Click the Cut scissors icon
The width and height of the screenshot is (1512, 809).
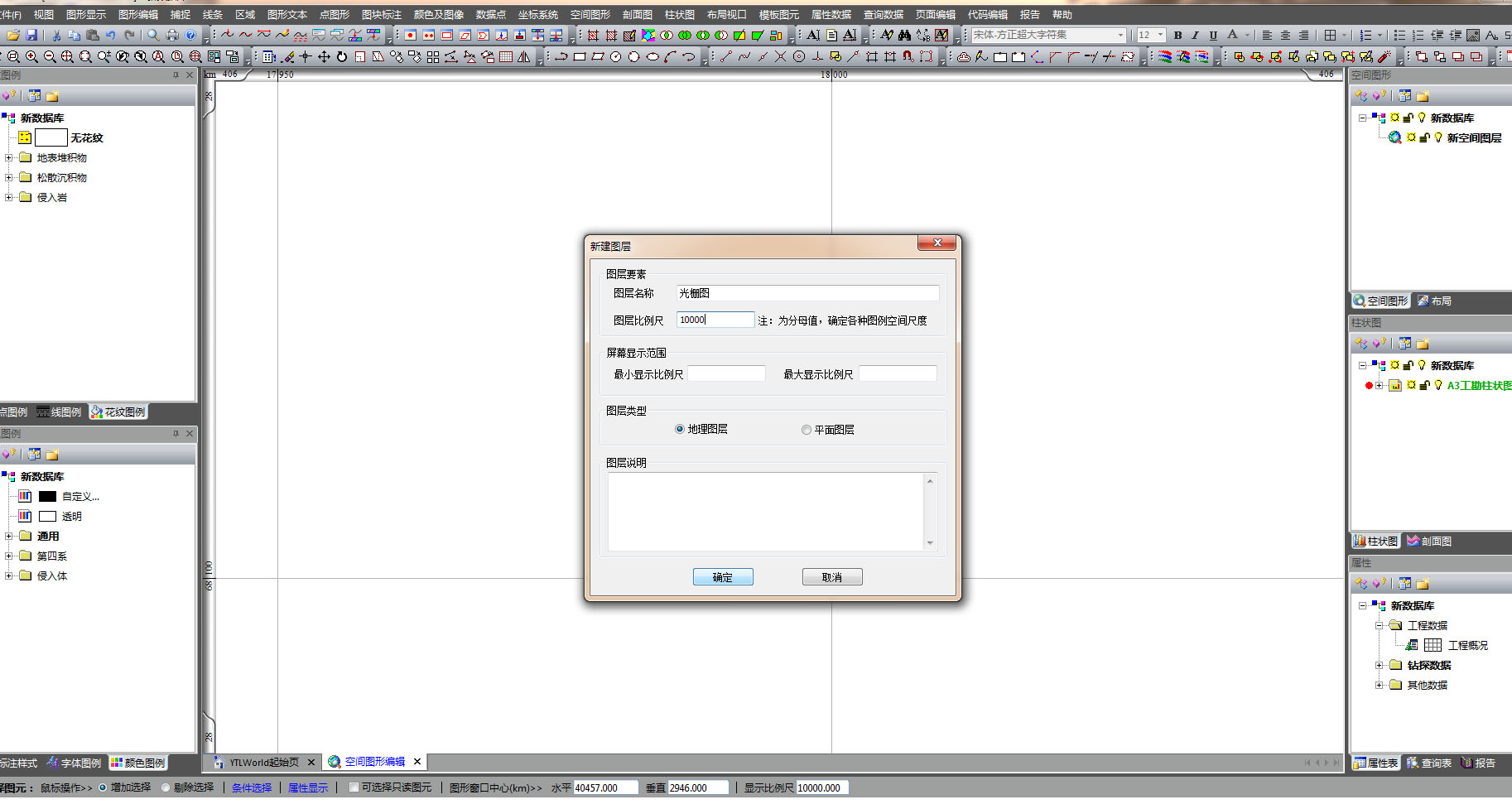[x=56, y=35]
